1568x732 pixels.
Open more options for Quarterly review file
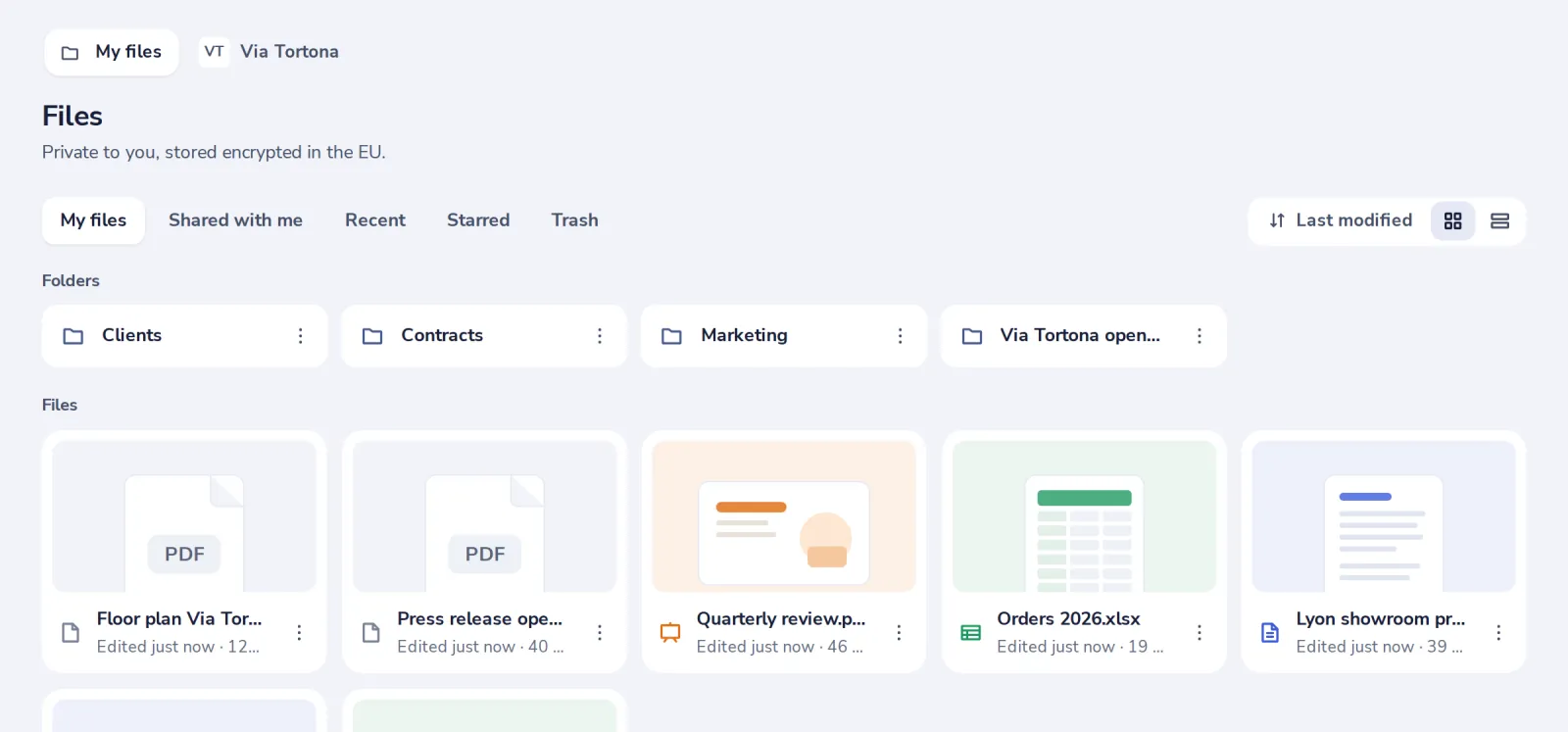(899, 633)
